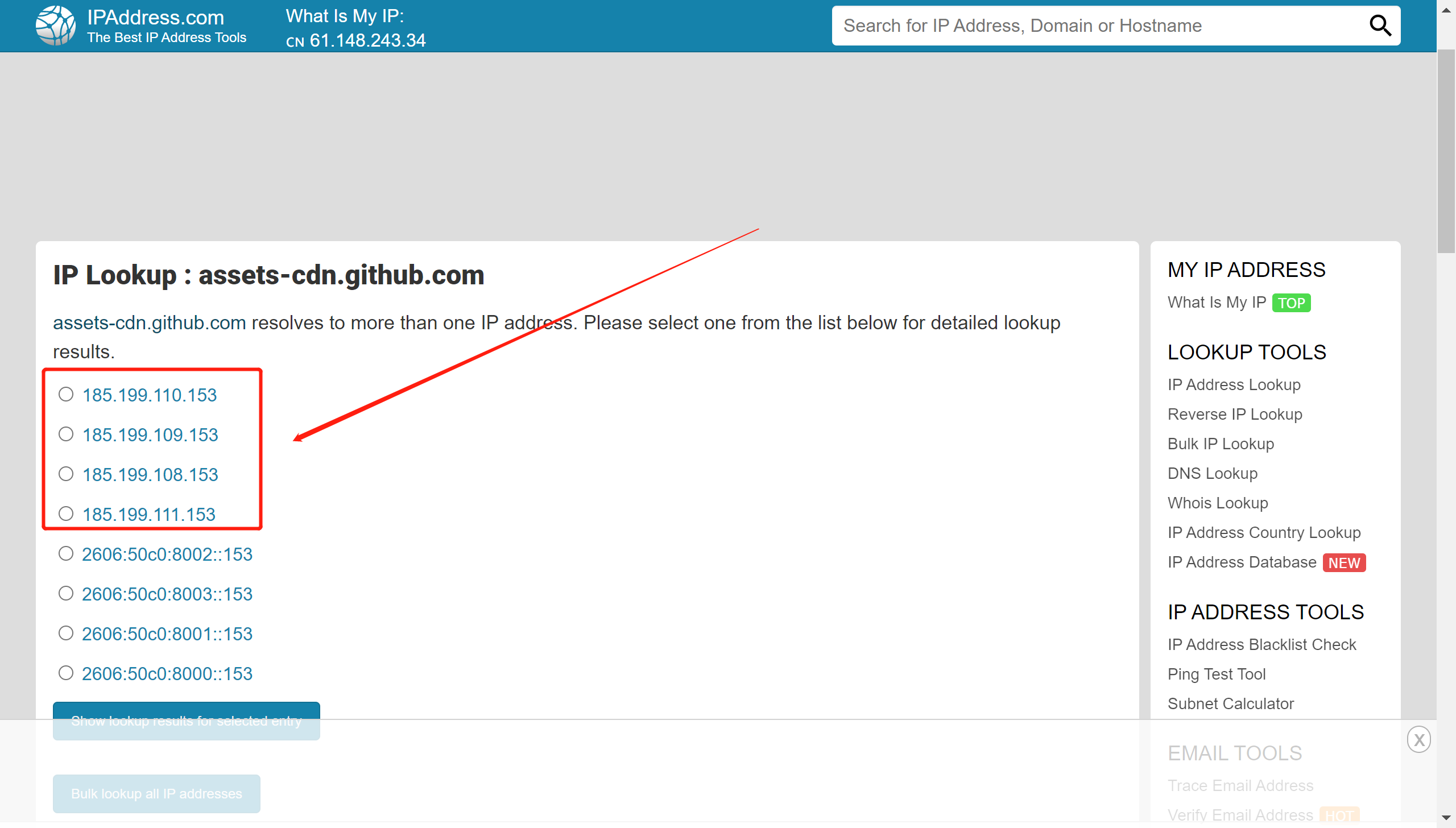The width and height of the screenshot is (1456, 828).
Task: Open IP Address Database sidebar link
Action: click(x=1242, y=562)
